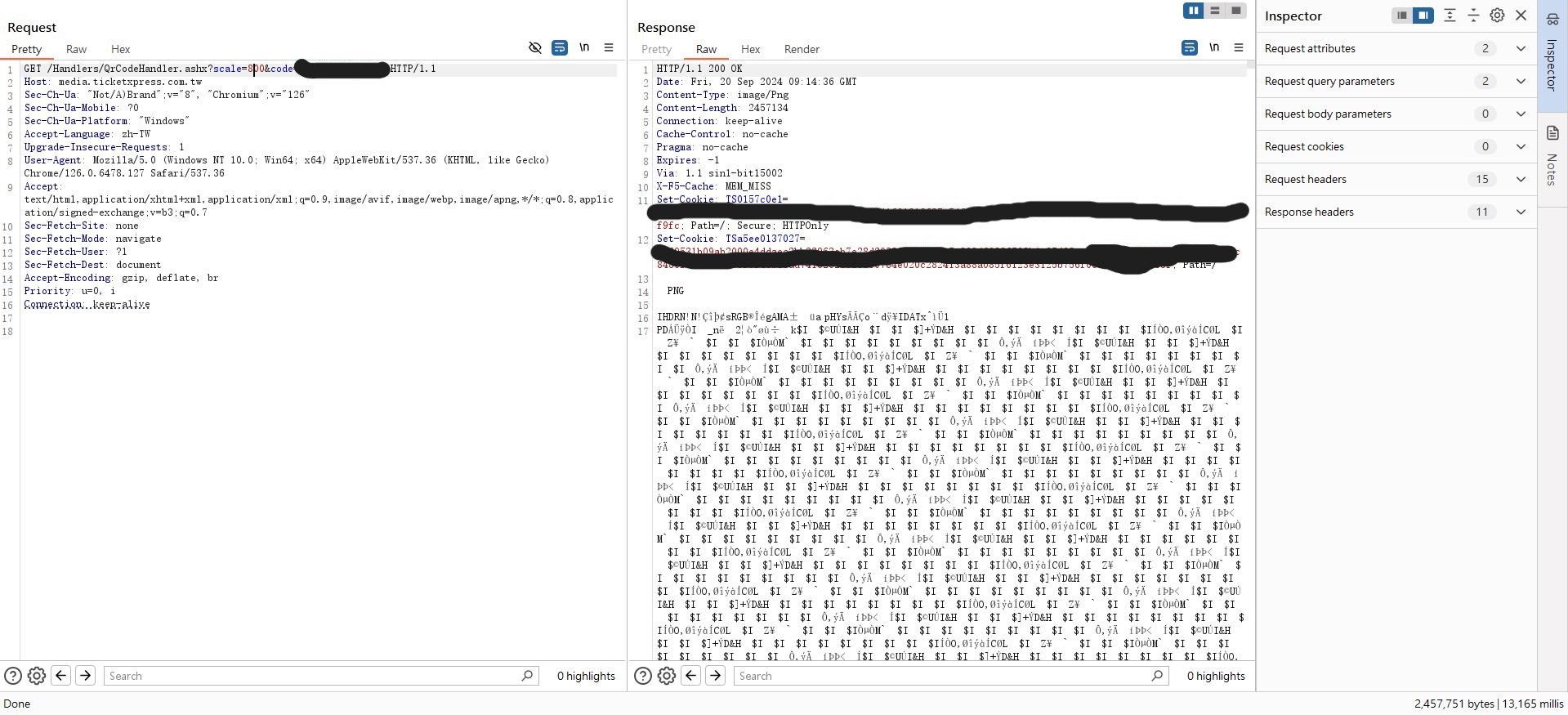The width and height of the screenshot is (1568, 715).
Task: Switch Response view to Render tab
Action: point(802,49)
